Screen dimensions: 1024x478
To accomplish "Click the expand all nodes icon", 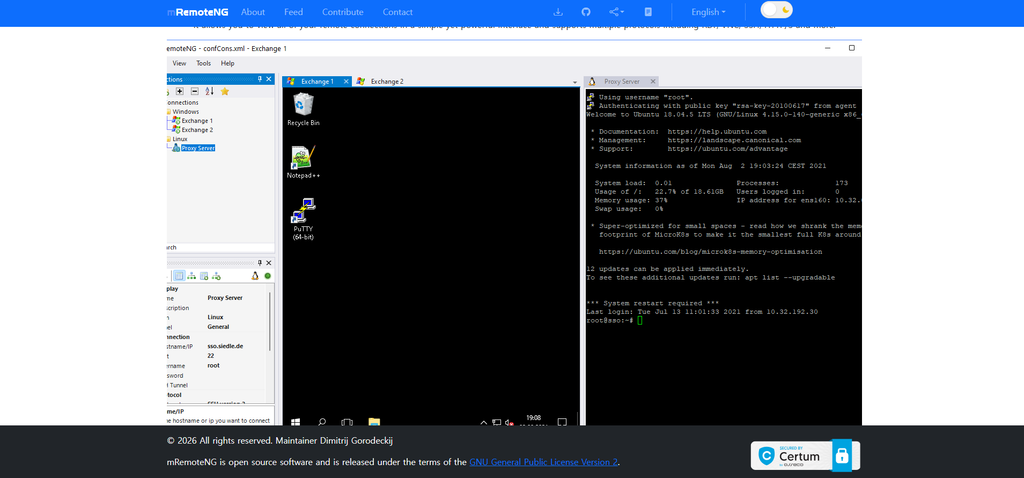I will tap(180, 91).
